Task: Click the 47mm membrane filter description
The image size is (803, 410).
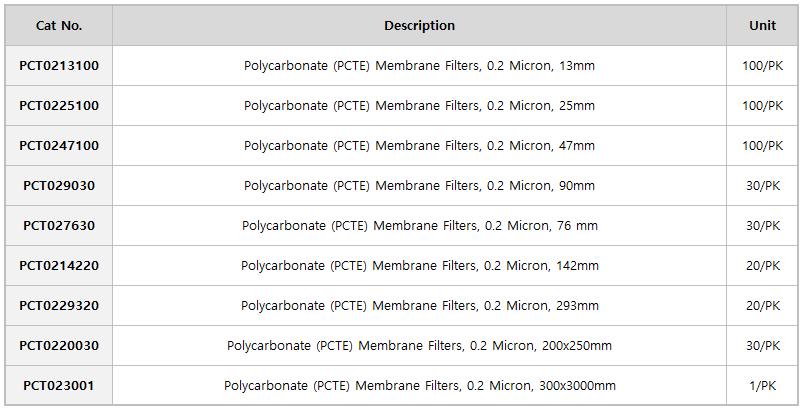Action: (419, 145)
